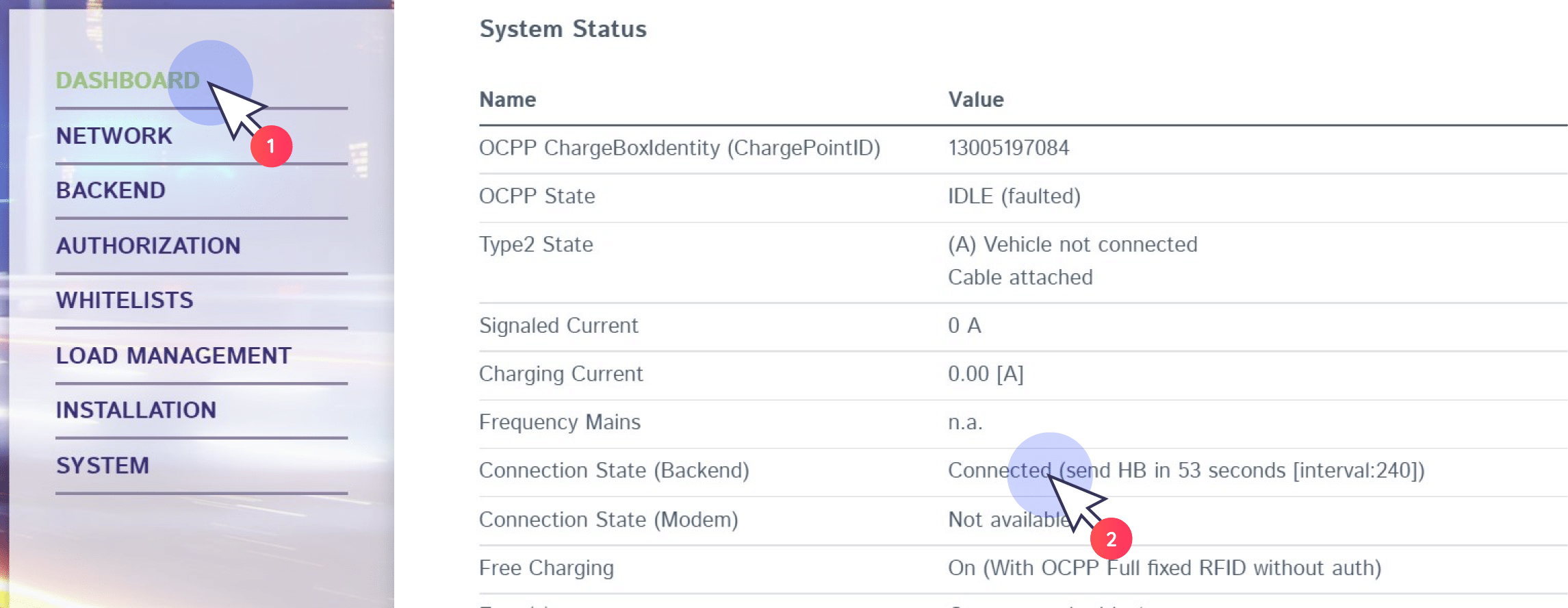
Task: Navigate to AUTHORIZATION settings
Action: [x=148, y=246]
